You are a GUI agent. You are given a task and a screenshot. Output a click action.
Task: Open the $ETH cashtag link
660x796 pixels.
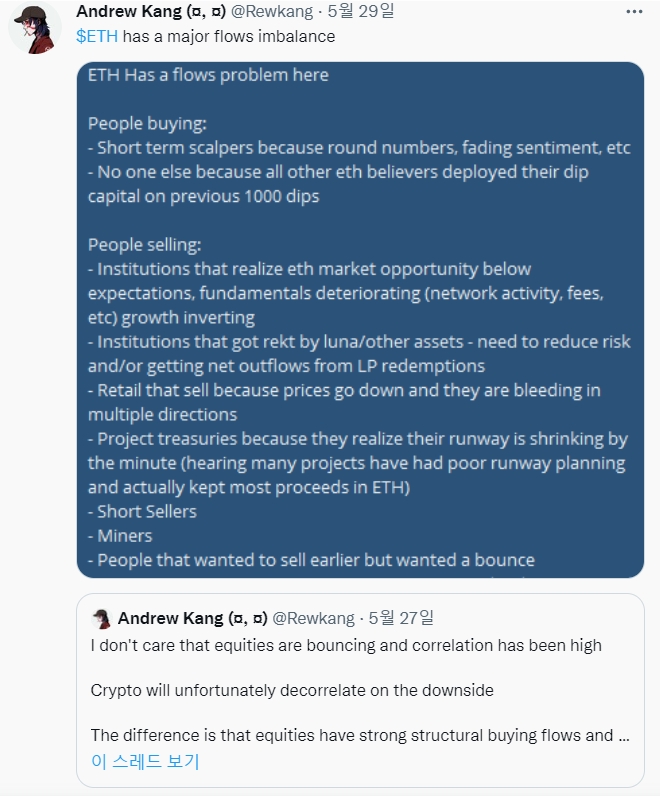tap(97, 36)
